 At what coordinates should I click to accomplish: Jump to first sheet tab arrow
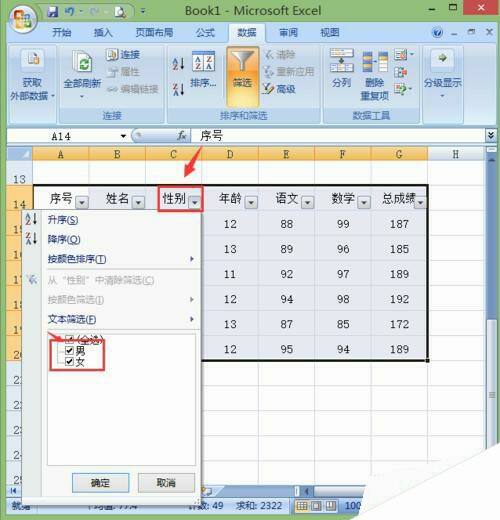click(14, 490)
